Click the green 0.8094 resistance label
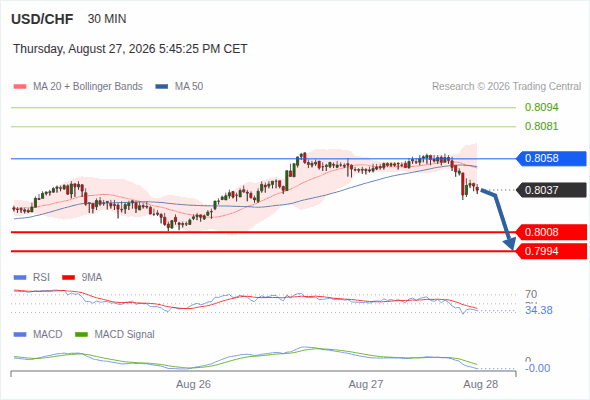This screenshot has width=590, height=400. click(541, 107)
